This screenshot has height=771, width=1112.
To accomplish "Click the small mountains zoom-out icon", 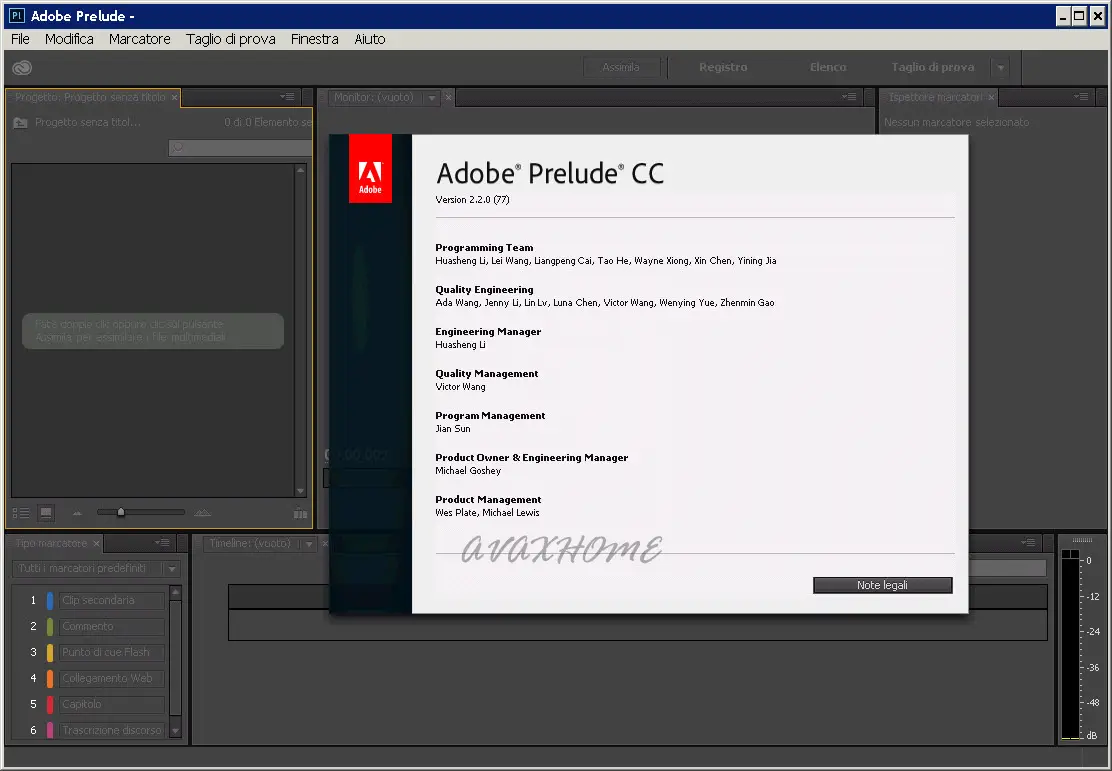I will [77, 513].
